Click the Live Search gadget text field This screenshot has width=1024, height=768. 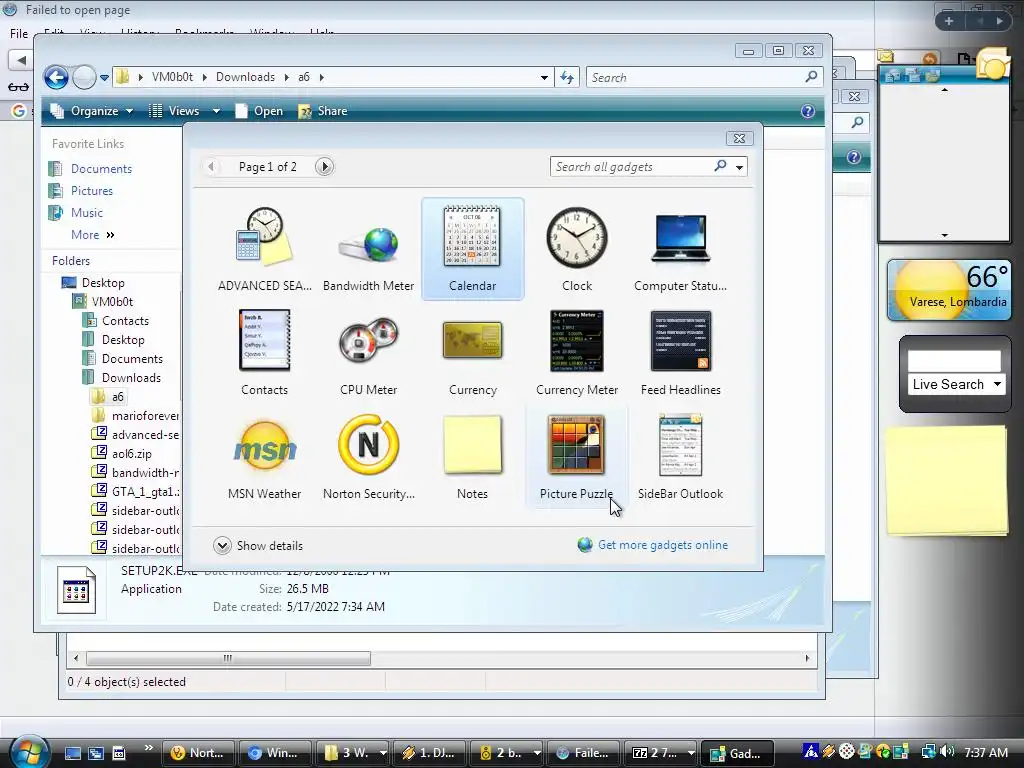point(953,362)
